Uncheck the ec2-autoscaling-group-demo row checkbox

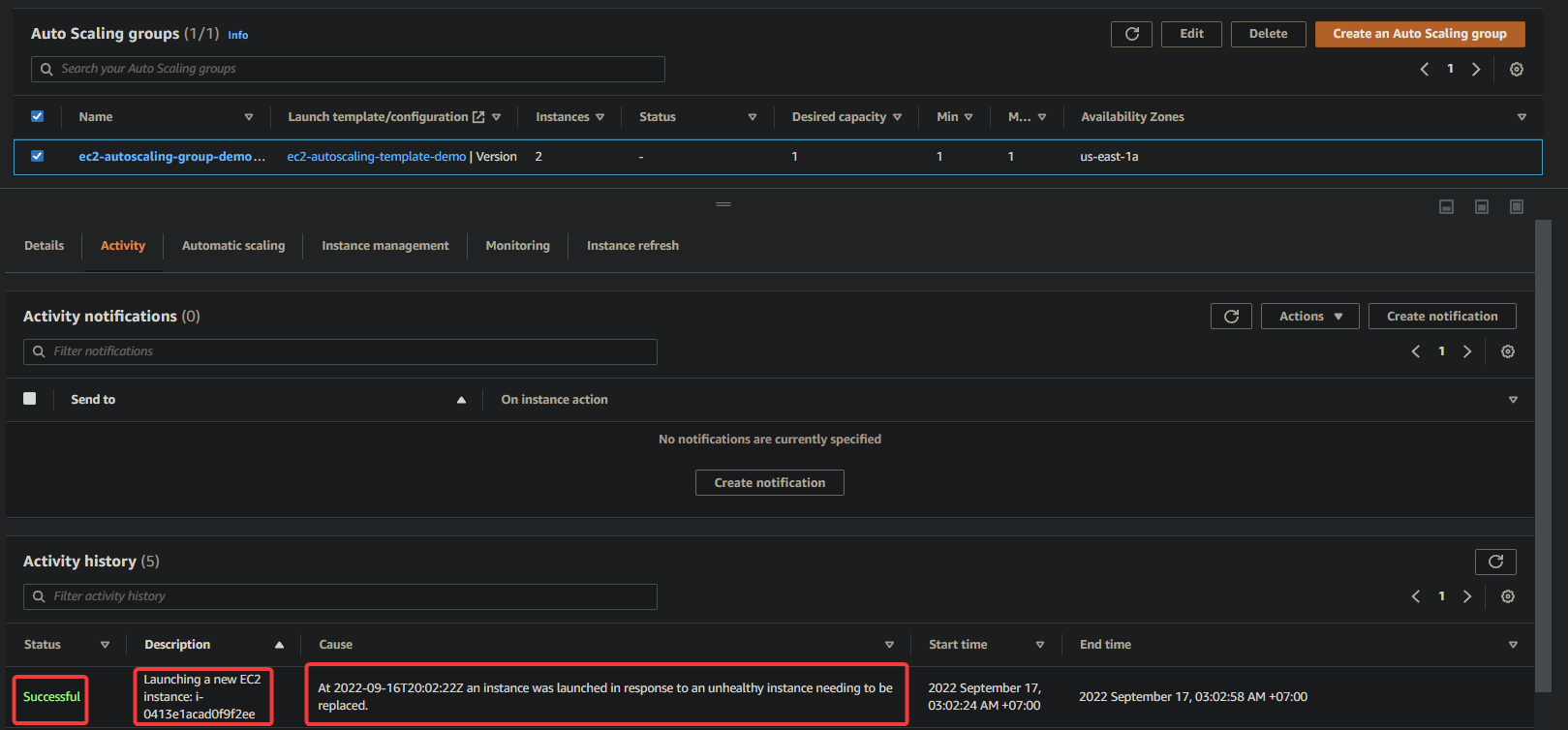(x=37, y=156)
